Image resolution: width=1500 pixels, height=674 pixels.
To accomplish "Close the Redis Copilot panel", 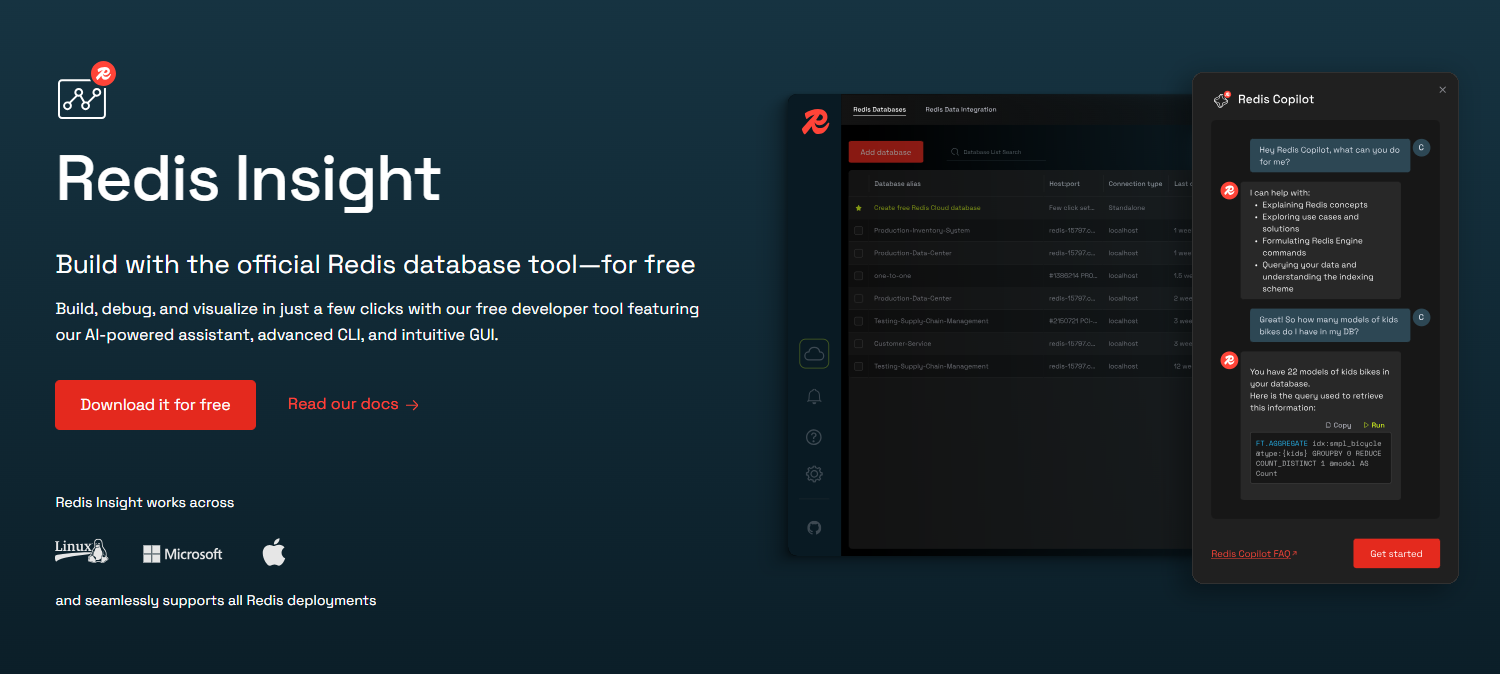I will (x=1442, y=90).
